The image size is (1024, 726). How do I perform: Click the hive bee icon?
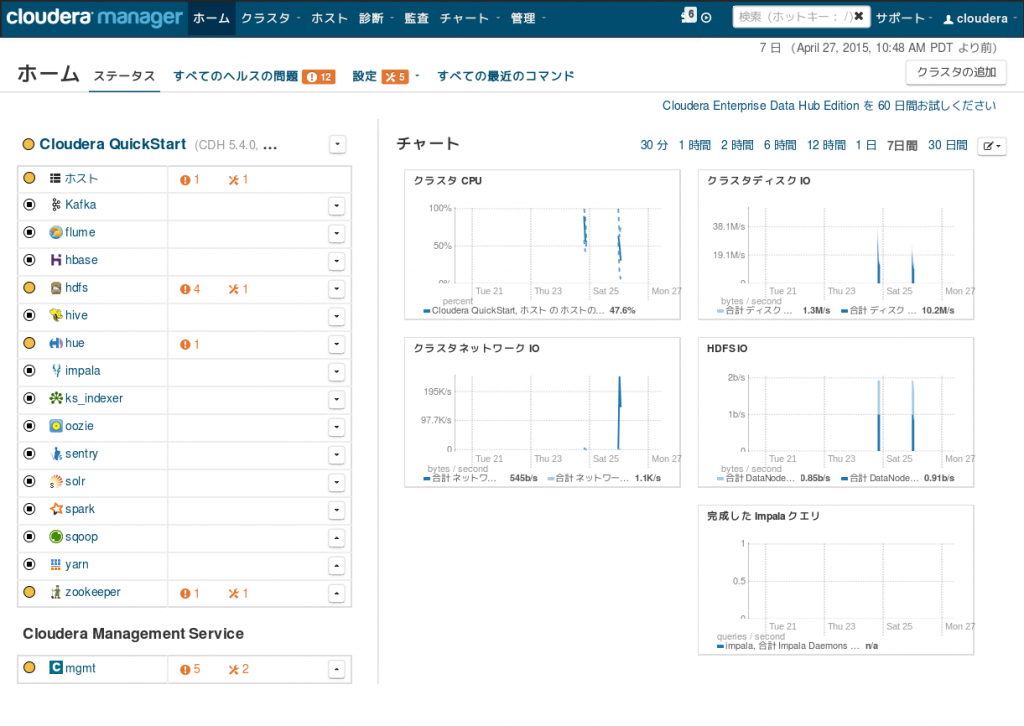[56, 315]
